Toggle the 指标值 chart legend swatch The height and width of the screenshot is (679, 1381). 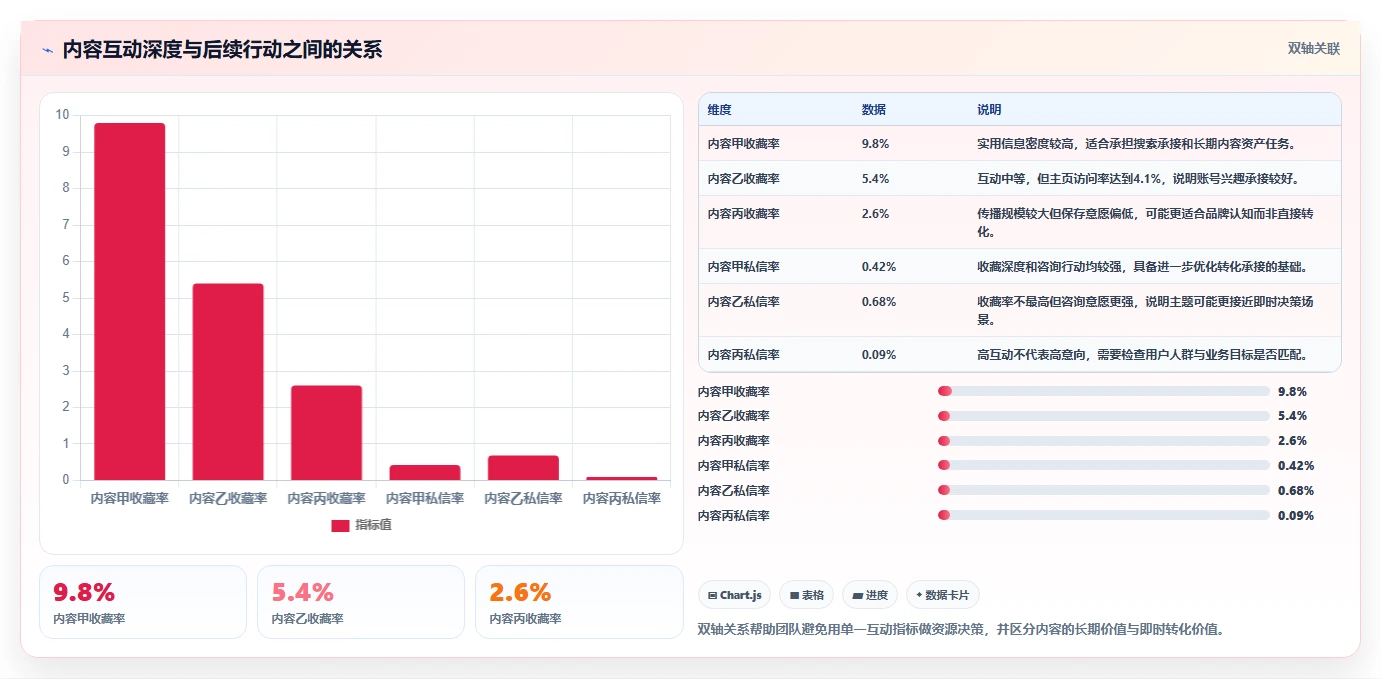pyautogui.click(x=340, y=525)
